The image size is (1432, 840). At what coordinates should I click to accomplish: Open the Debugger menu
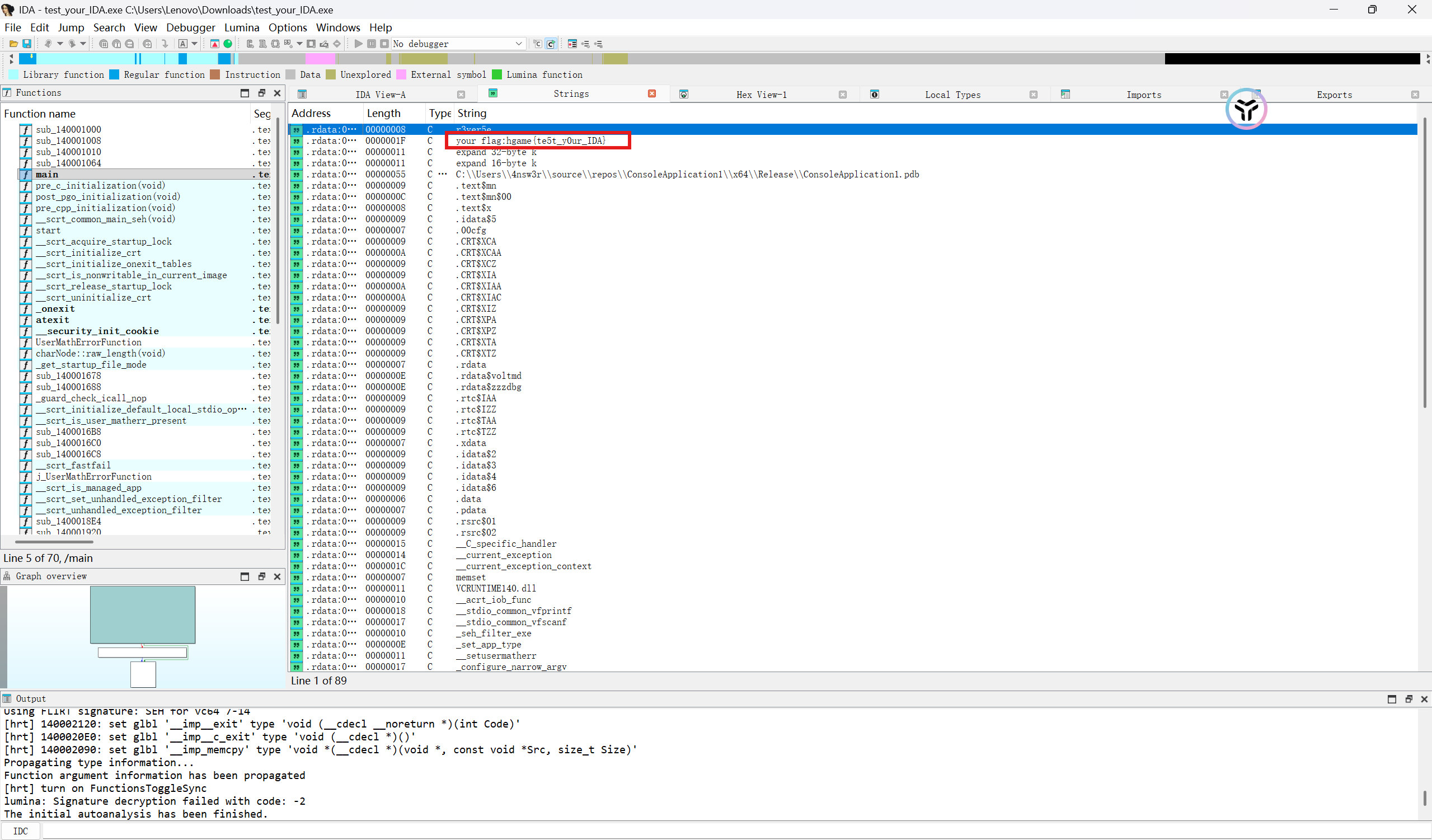click(190, 27)
